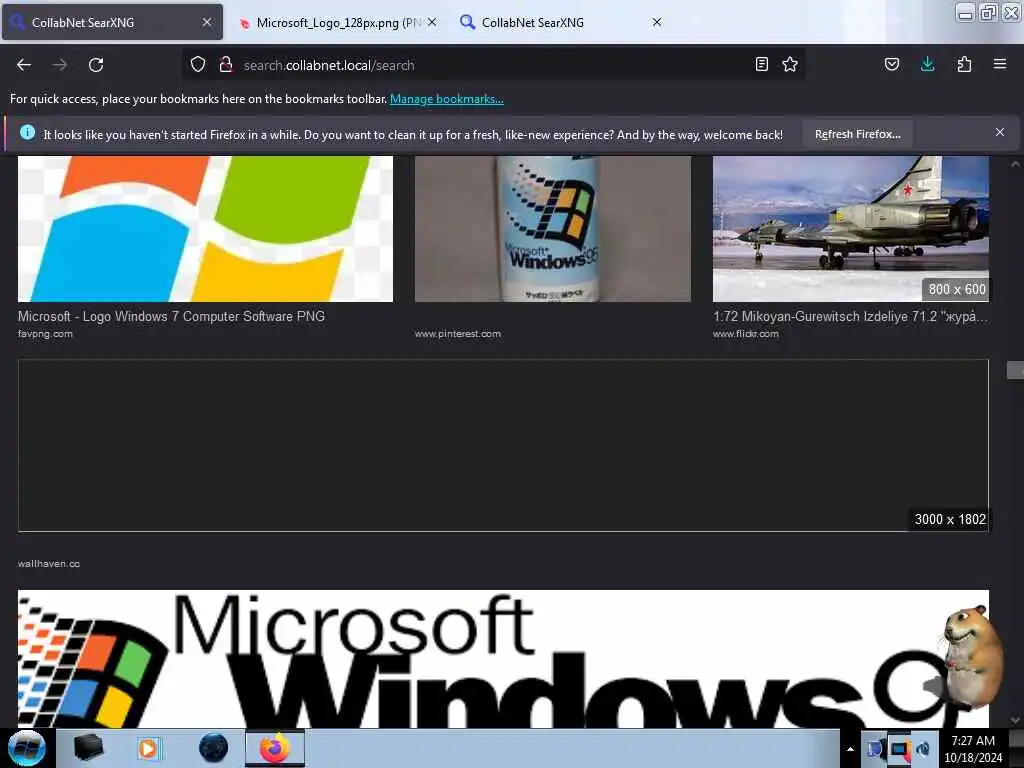This screenshot has width=1024, height=768.
Task: Open the taskbar clock and date
Action: (973, 748)
